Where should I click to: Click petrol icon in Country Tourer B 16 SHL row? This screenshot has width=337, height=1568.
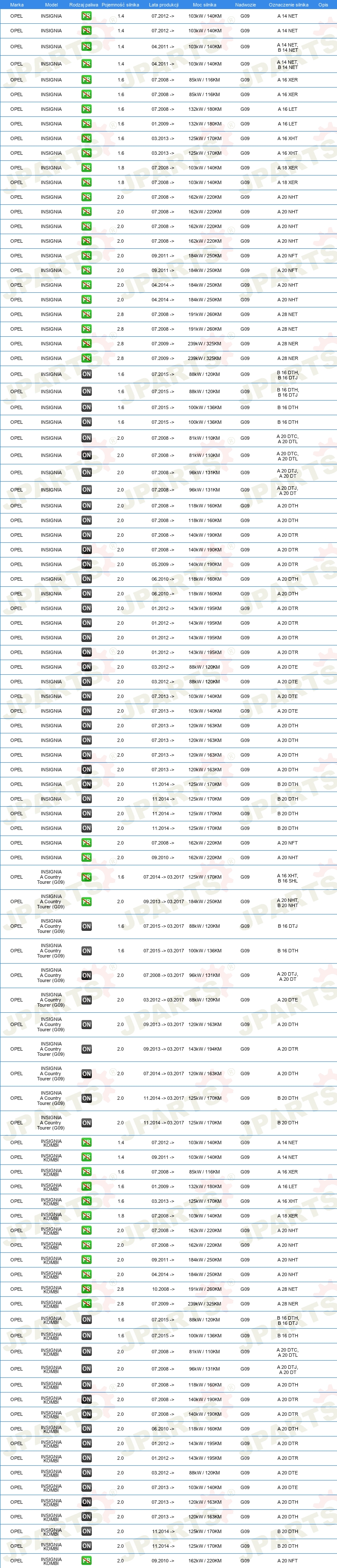click(86, 877)
